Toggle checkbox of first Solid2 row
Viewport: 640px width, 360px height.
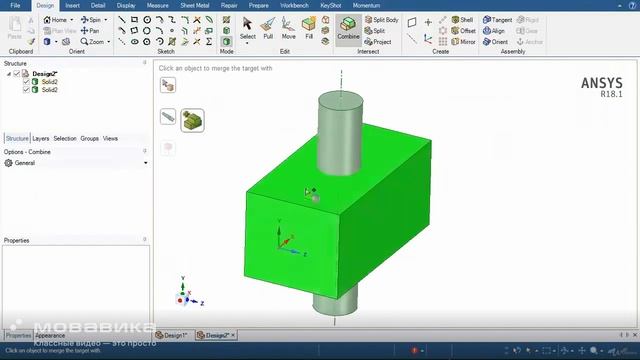(x=27, y=82)
